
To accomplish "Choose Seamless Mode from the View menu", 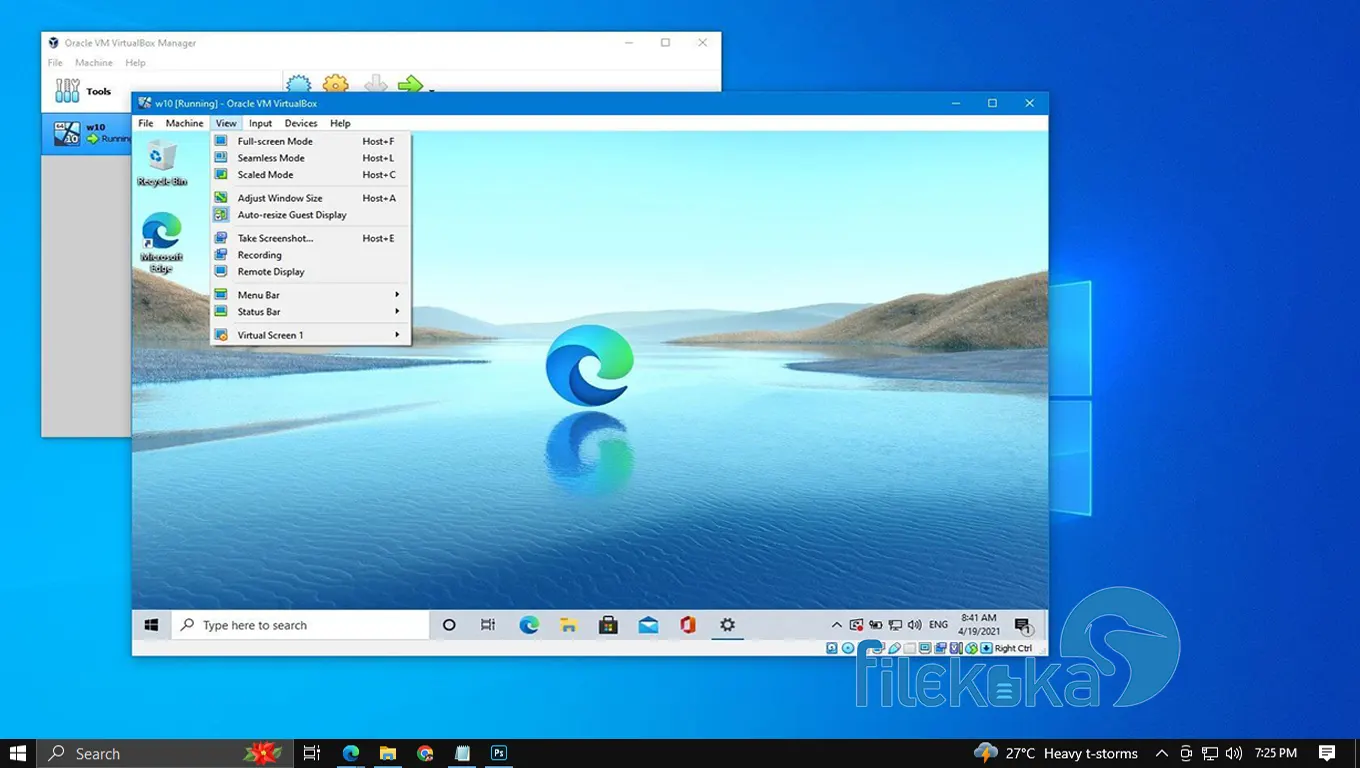I will tap(310, 158).
